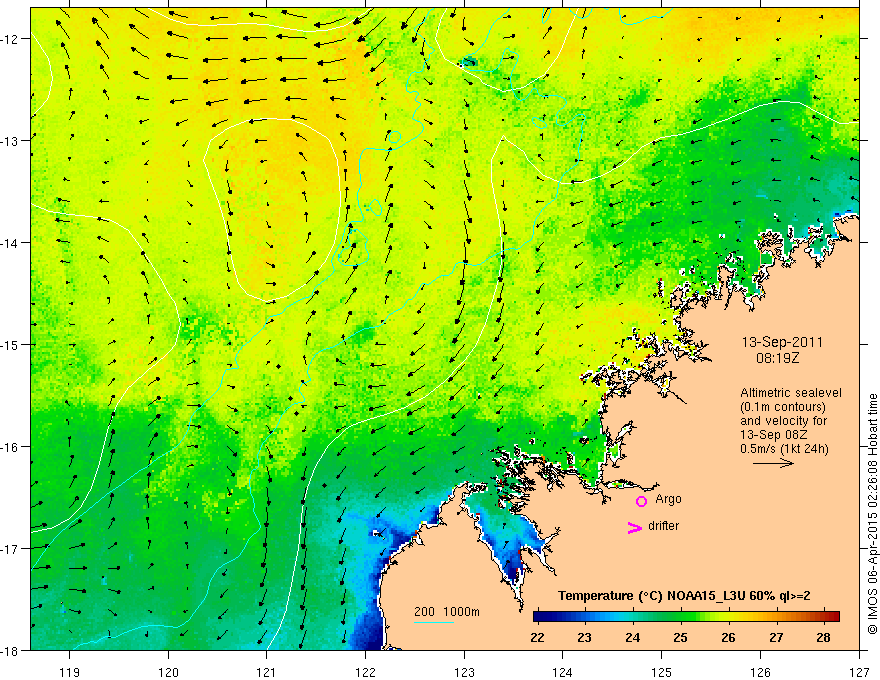The image size is (880, 680).
Task: Click the longitude axis label '120'
Action: click(168, 672)
